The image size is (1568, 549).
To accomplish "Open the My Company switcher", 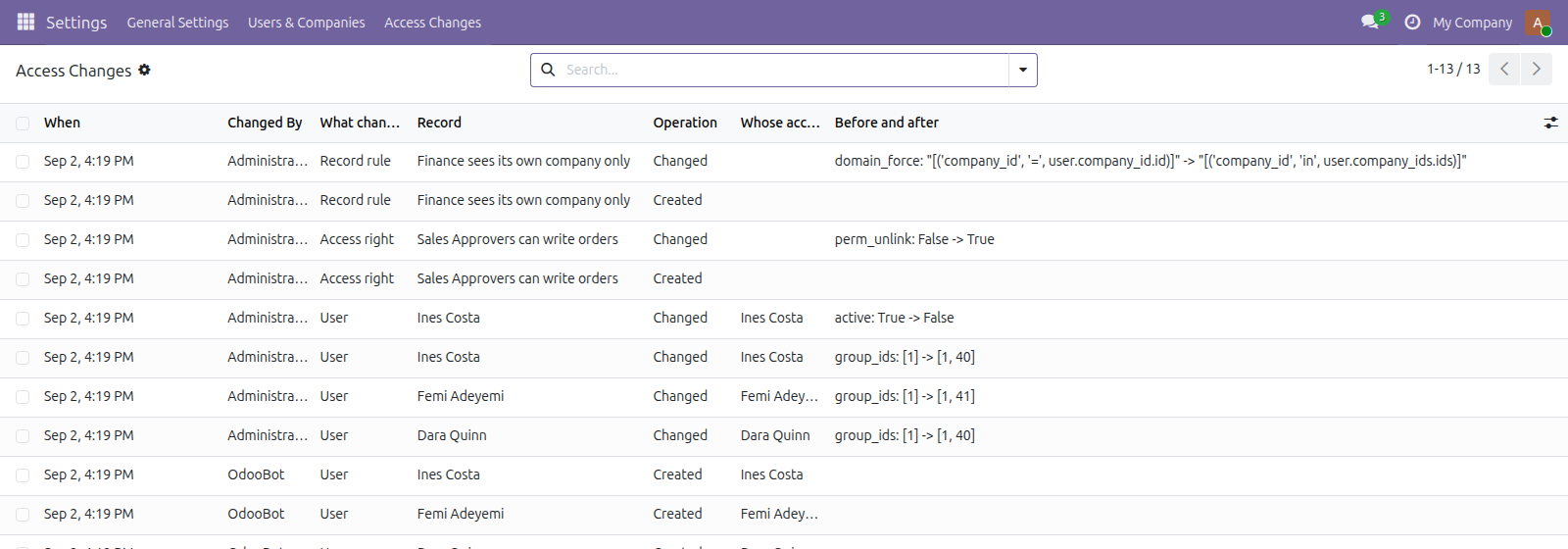I will (x=1472, y=22).
